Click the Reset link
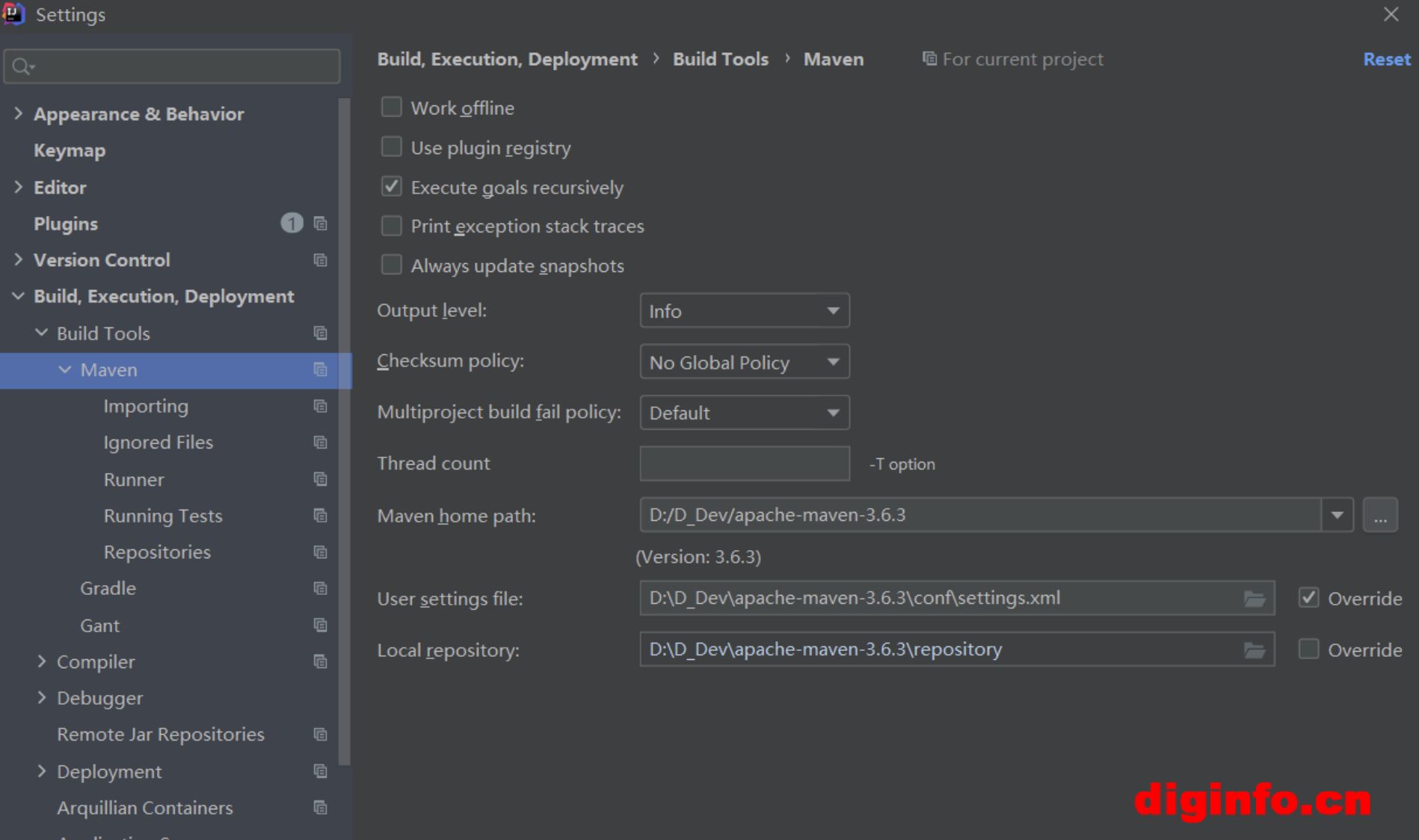This screenshot has height=840, width=1419. 1387,59
